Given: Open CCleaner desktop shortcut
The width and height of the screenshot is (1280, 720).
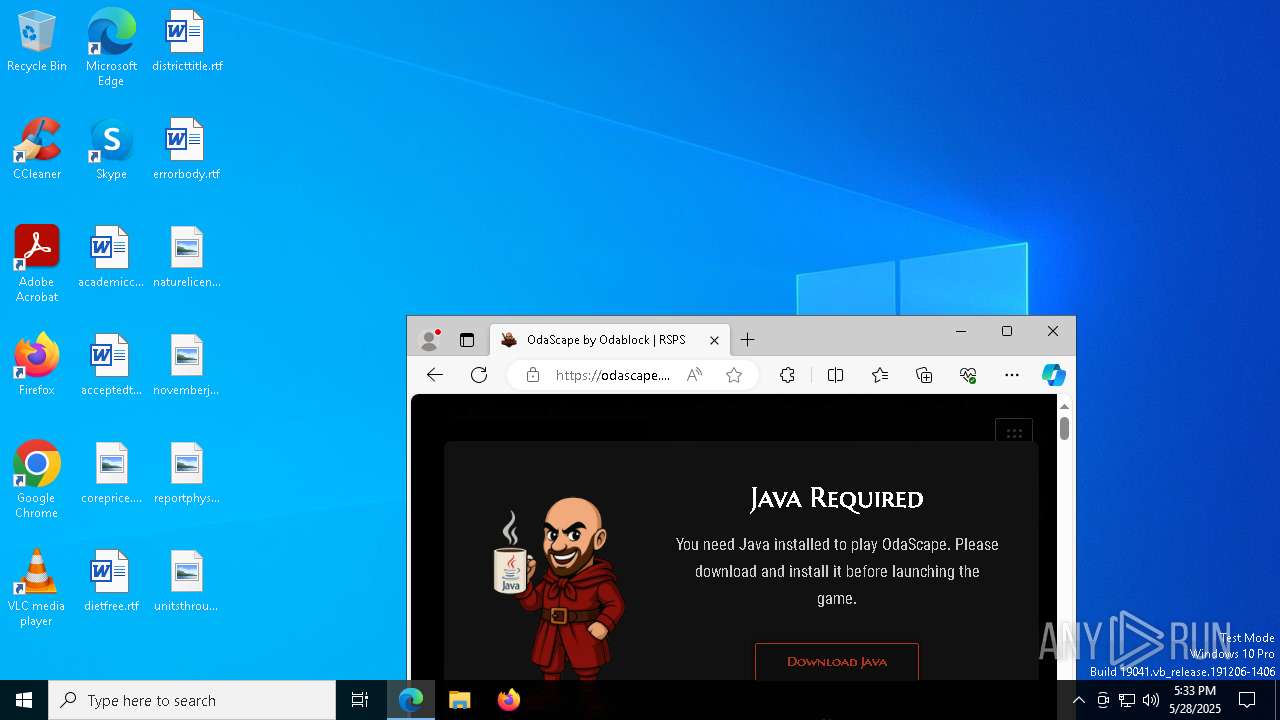Looking at the screenshot, I should 37,150.
